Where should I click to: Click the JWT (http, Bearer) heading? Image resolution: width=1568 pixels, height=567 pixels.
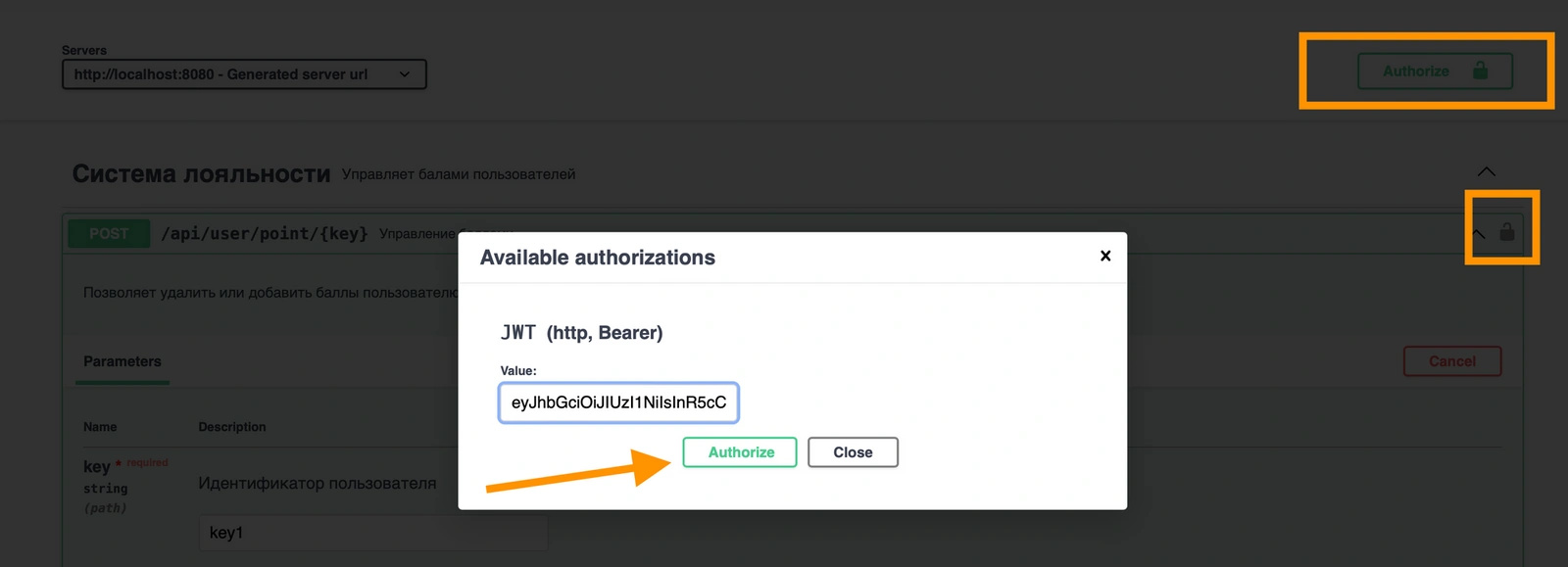tap(581, 333)
